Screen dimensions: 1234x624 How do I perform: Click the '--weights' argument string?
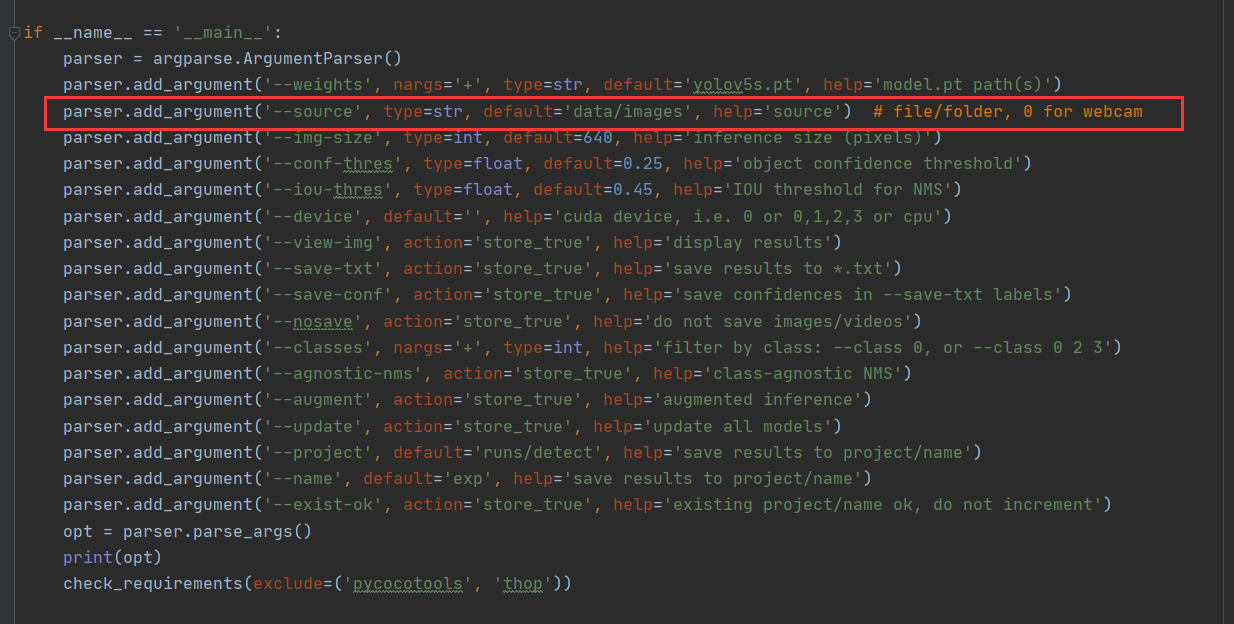[318, 85]
